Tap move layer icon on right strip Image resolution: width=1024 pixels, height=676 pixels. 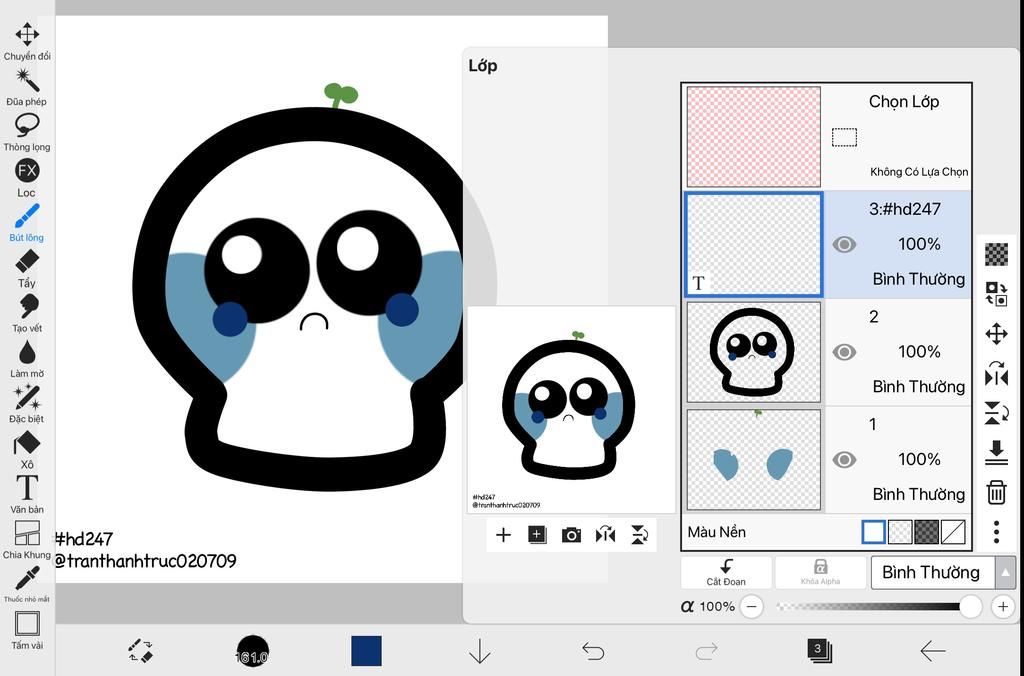pos(996,334)
